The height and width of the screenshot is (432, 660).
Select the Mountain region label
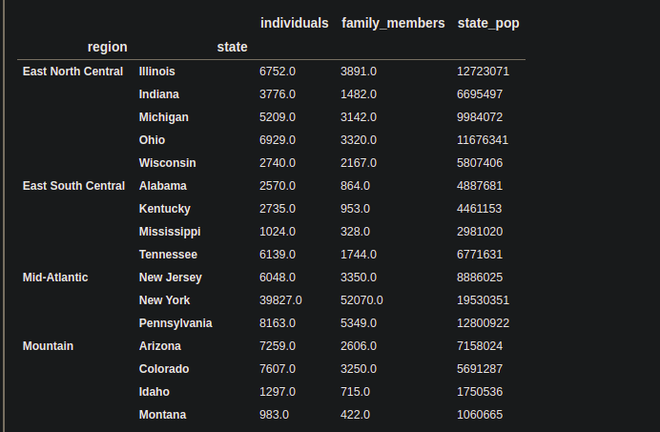point(48,346)
